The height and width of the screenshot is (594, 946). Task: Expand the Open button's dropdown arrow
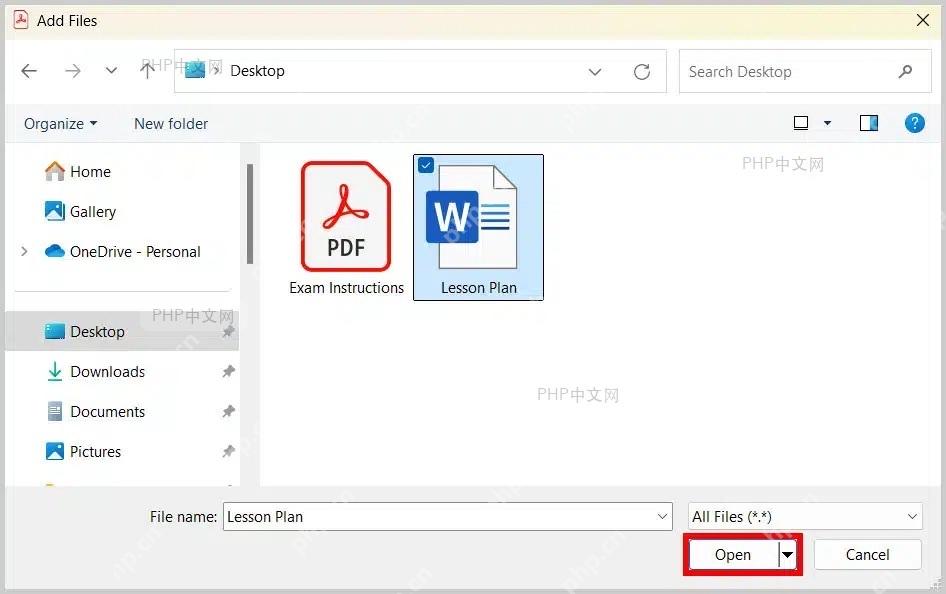click(x=788, y=555)
